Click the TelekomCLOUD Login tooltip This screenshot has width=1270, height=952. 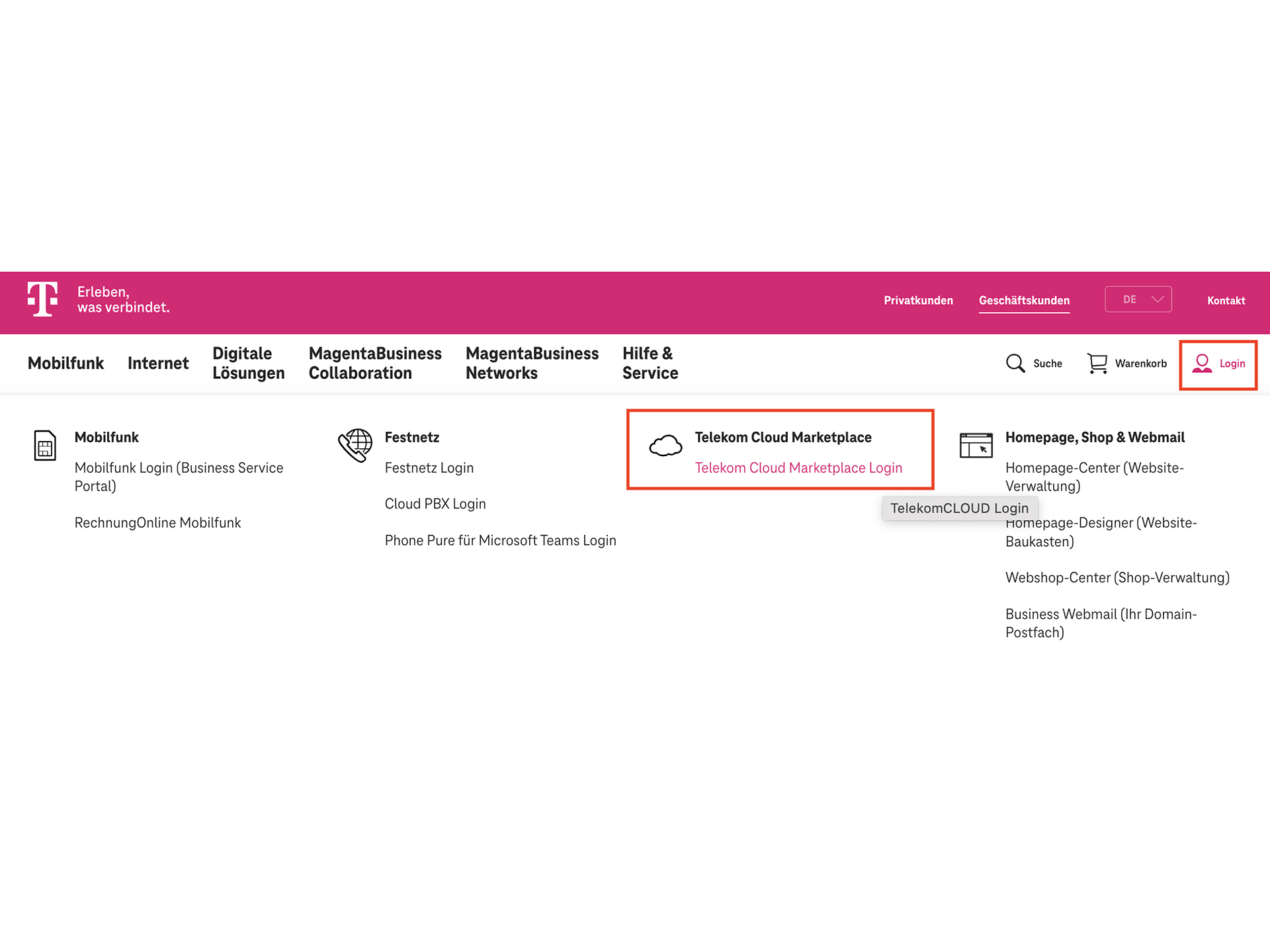click(960, 508)
